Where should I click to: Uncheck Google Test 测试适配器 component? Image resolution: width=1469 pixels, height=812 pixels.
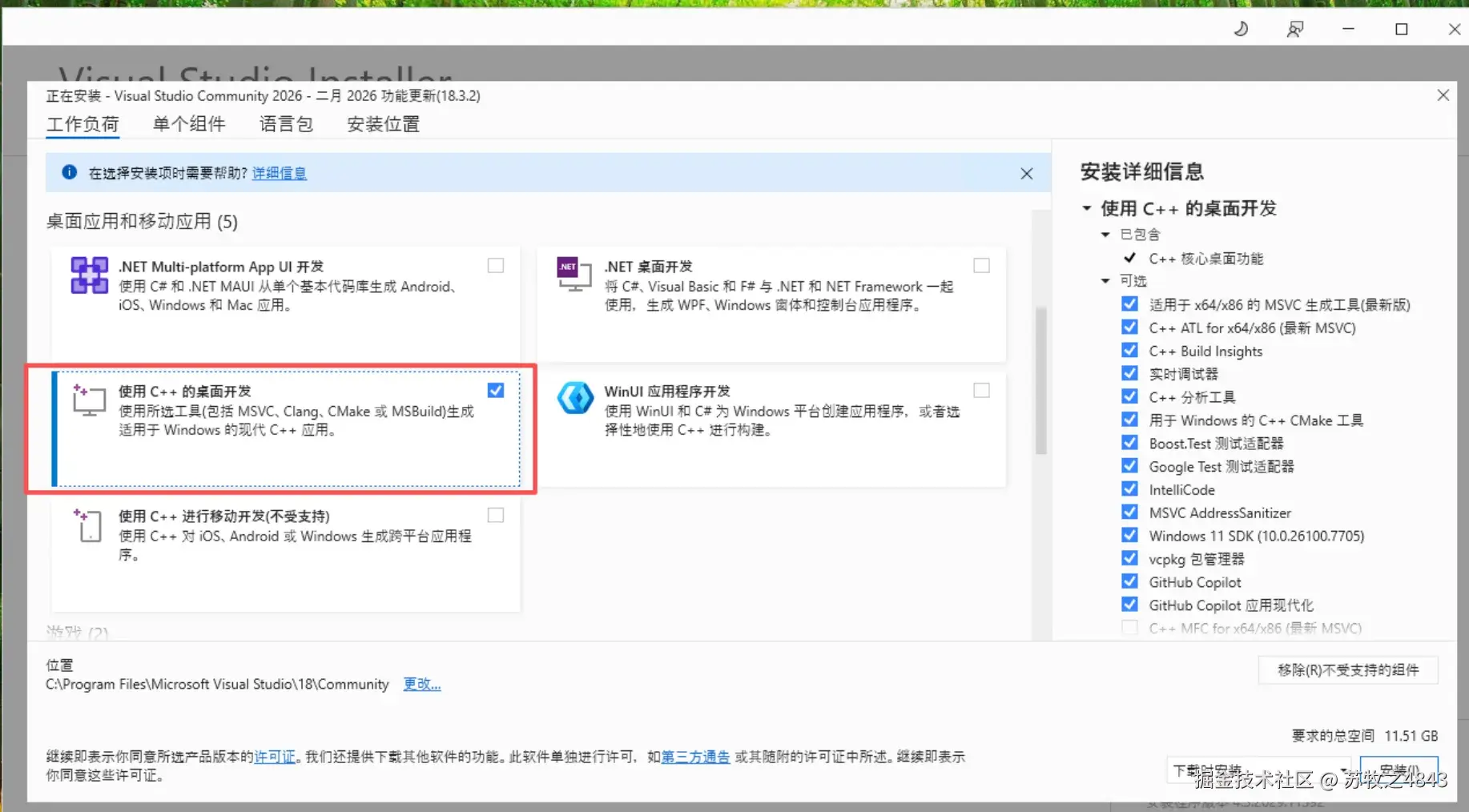point(1129,466)
